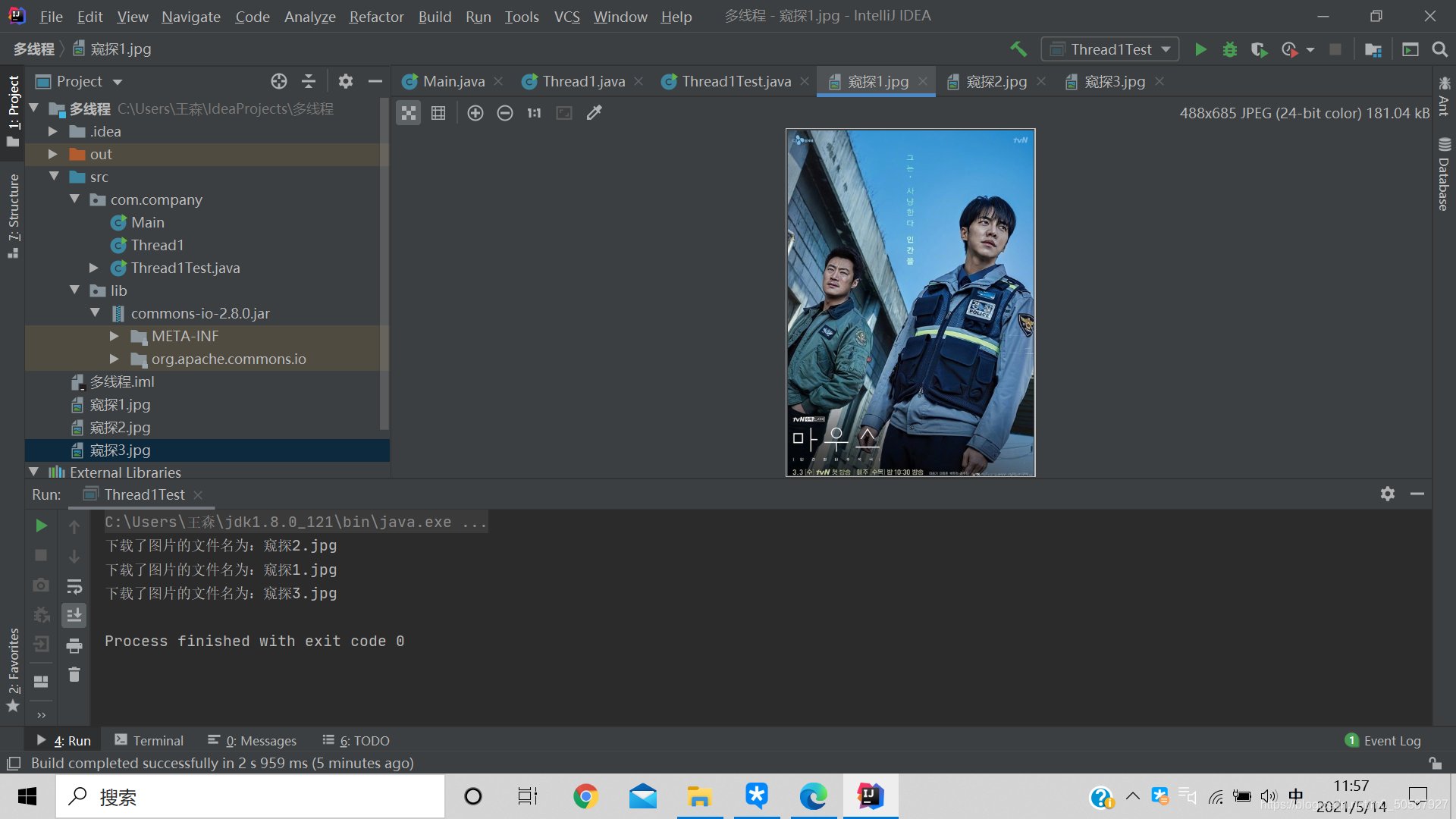Toggle soft-wrap in the Run console

74,586
